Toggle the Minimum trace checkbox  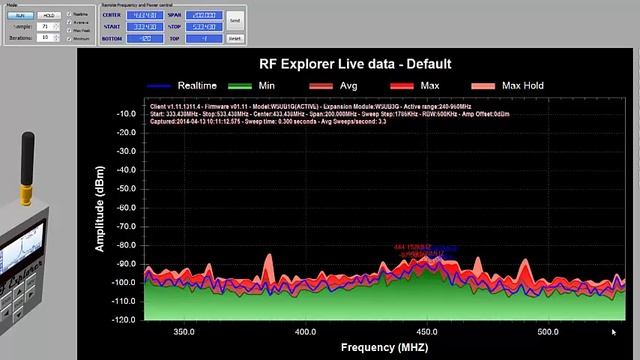[x=69, y=39]
